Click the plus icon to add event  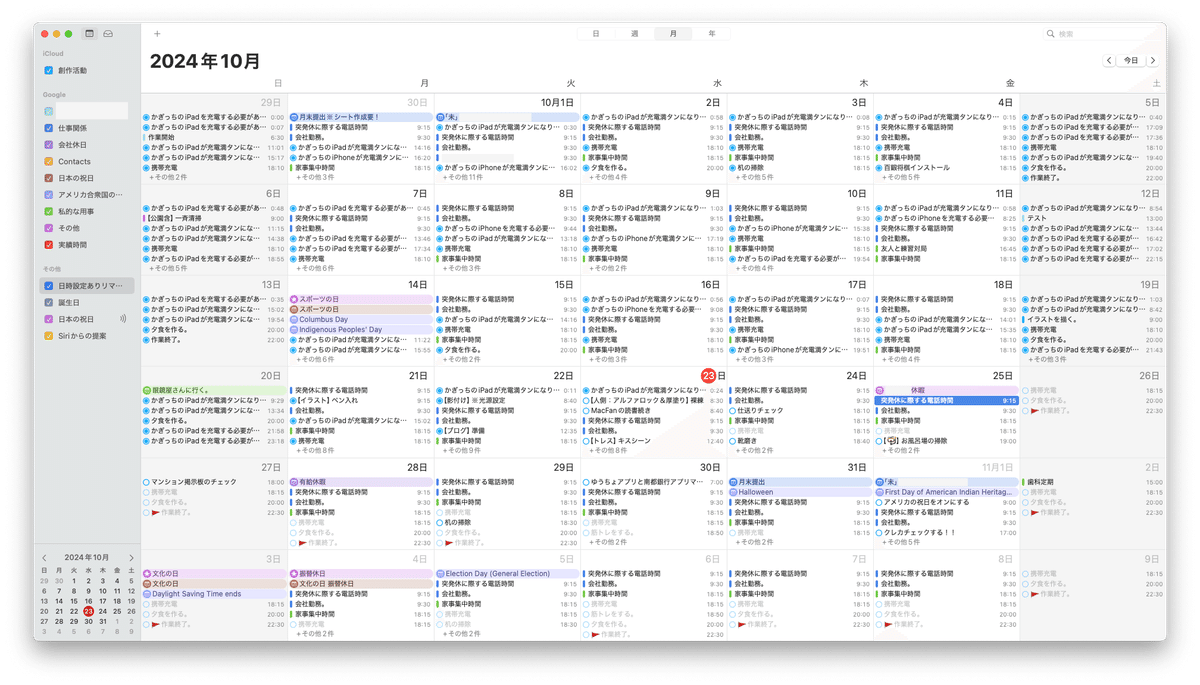coord(157,34)
